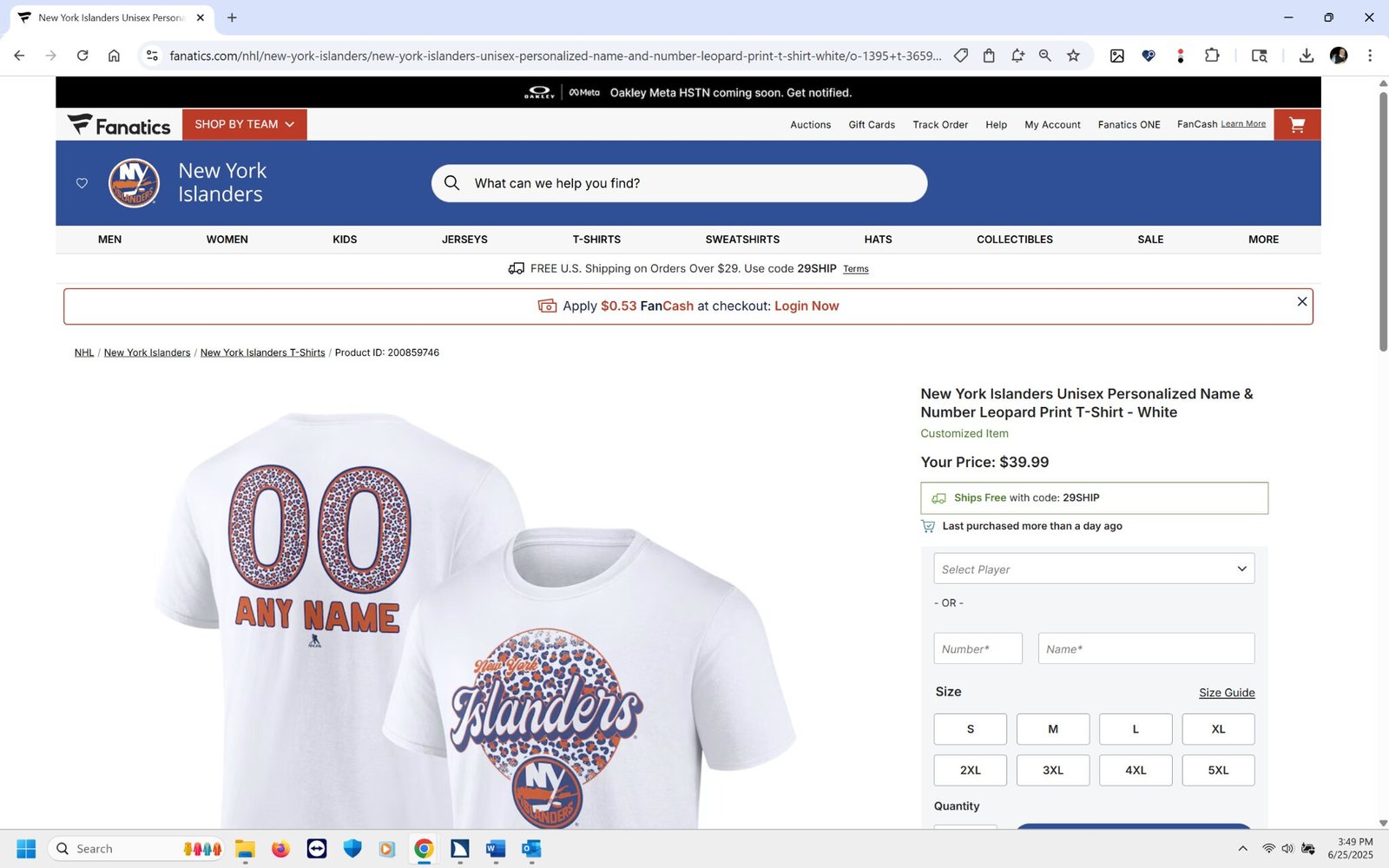The height and width of the screenshot is (868, 1389).
Task: Favorite the Islanders team with heart icon
Action: (82, 183)
